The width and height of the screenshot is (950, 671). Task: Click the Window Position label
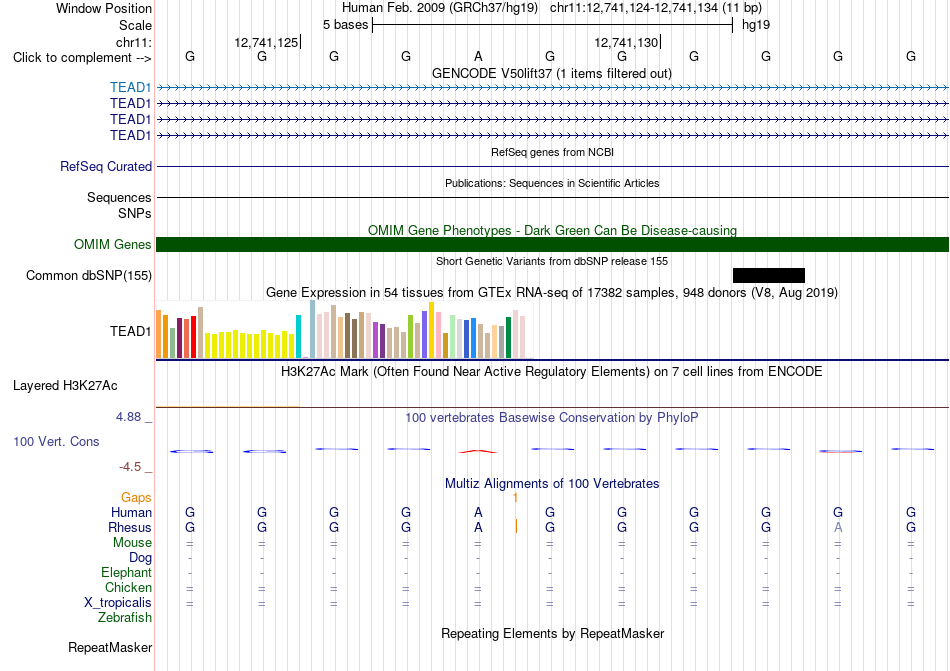(104, 9)
